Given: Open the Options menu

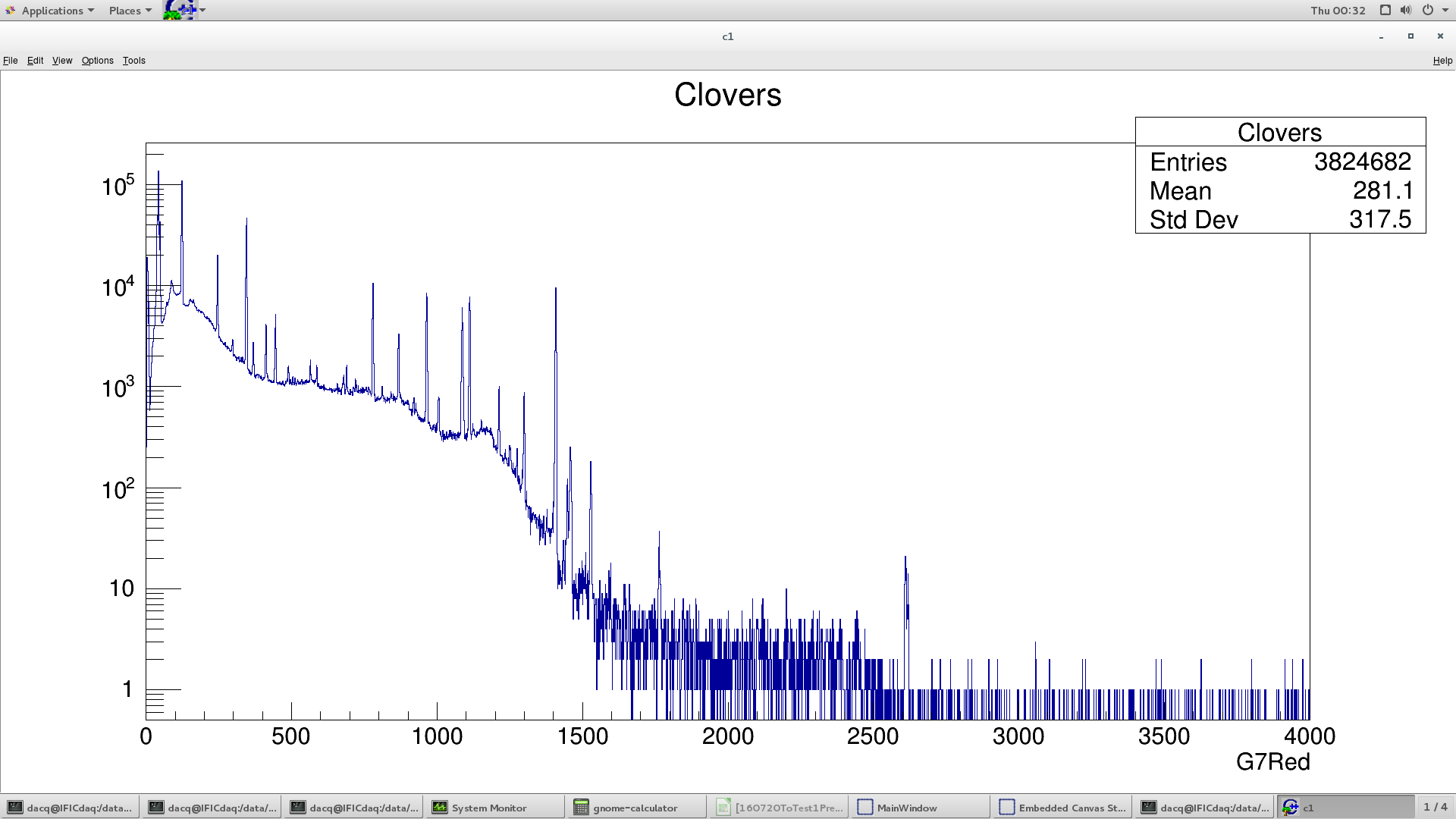Looking at the screenshot, I should (x=97, y=61).
